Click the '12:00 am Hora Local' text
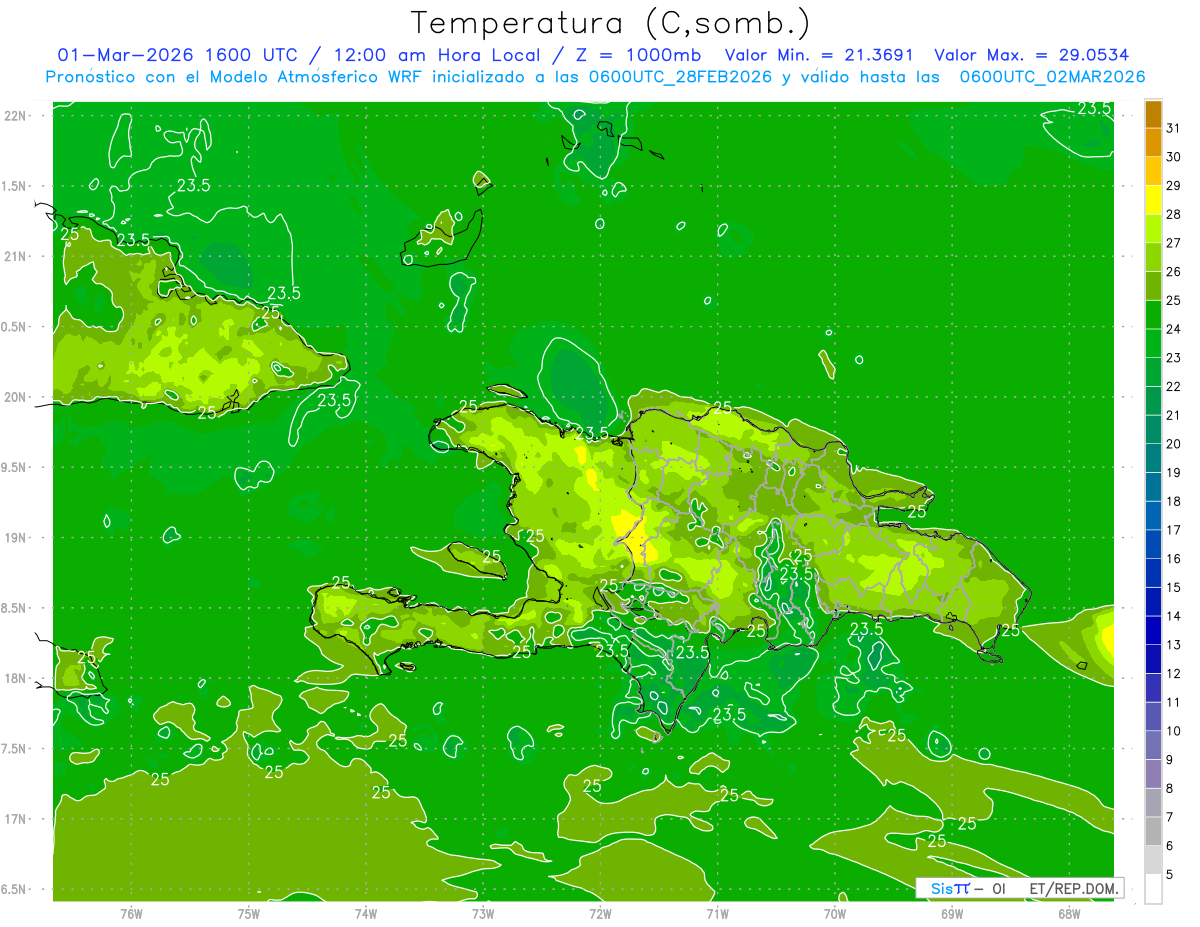Screen dimensions: 1200x927 [x=439, y=55]
